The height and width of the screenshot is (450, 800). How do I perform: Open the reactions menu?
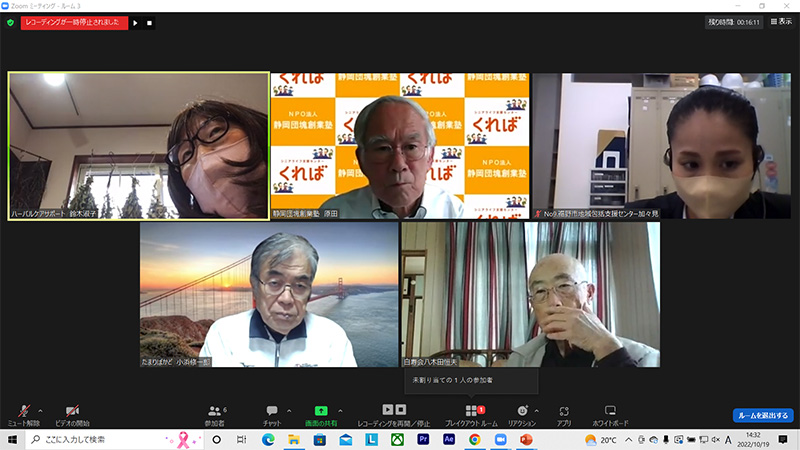point(522,412)
